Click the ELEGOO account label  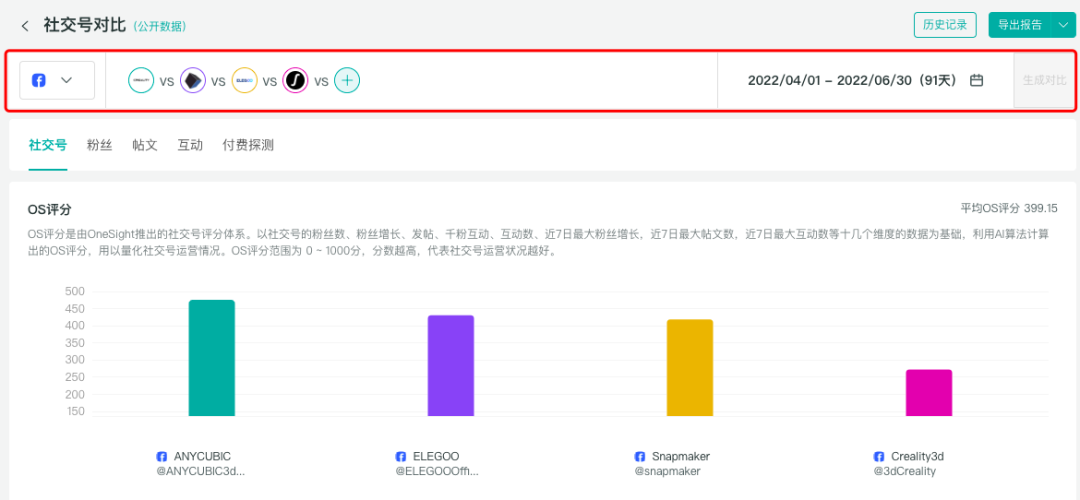click(x=436, y=457)
